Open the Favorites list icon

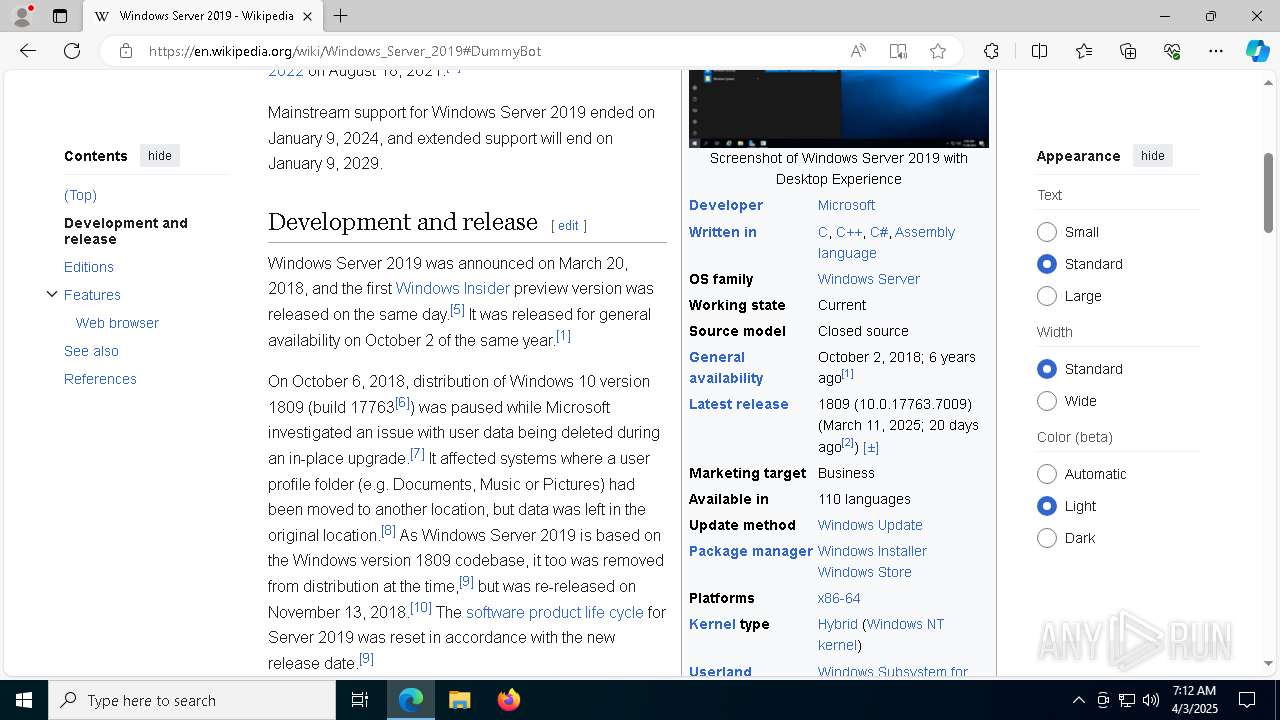1084,51
